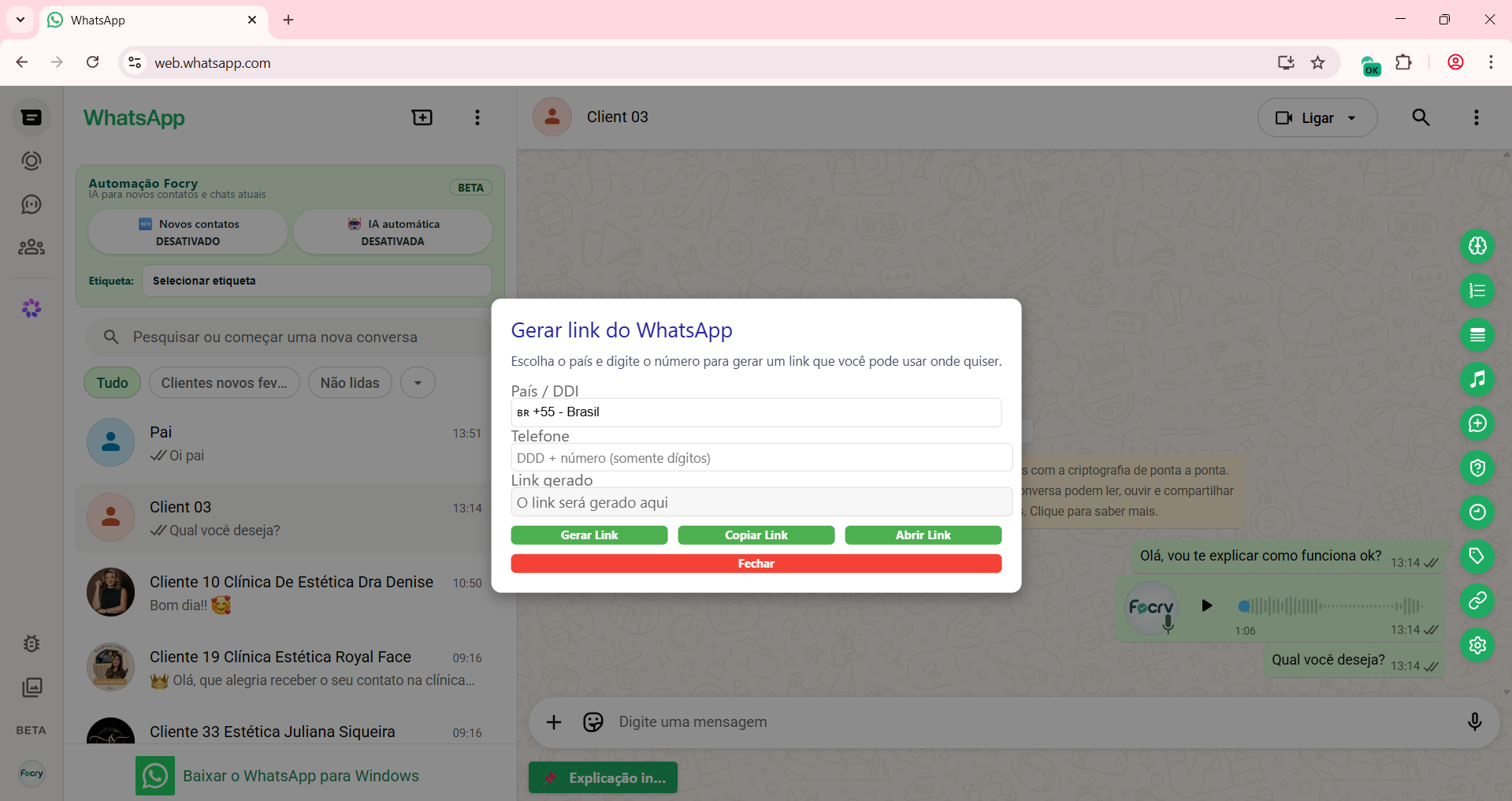Select the music note icon on the right

pos(1477,379)
